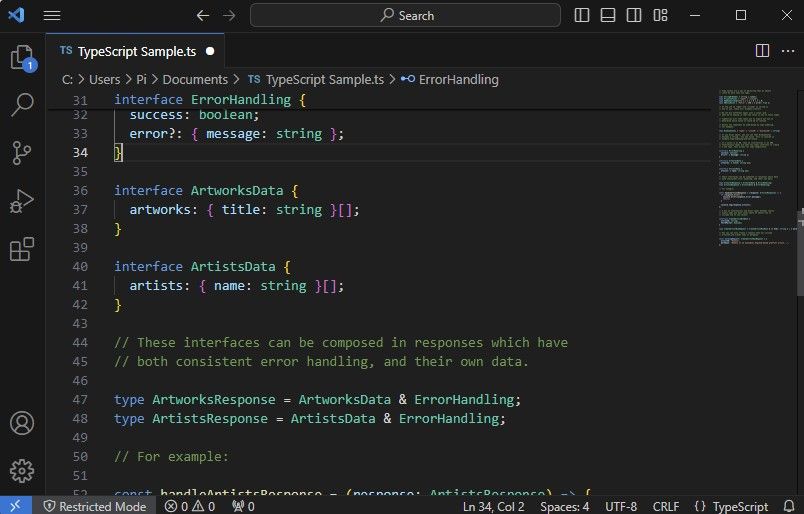Click the split editor right icon
This screenshot has width=804, height=514.
coord(762,50)
